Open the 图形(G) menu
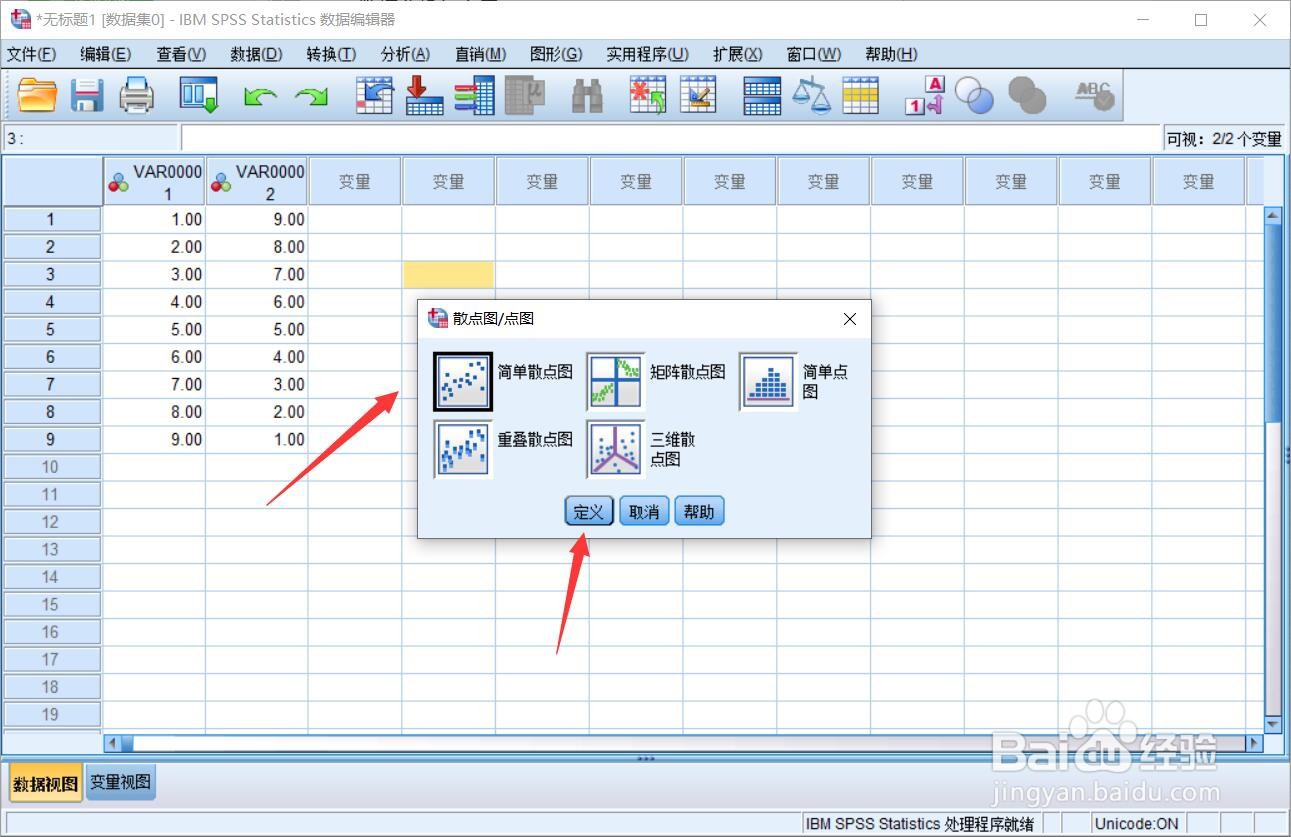Screen dimensions: 1291x837 coord(556,54)
